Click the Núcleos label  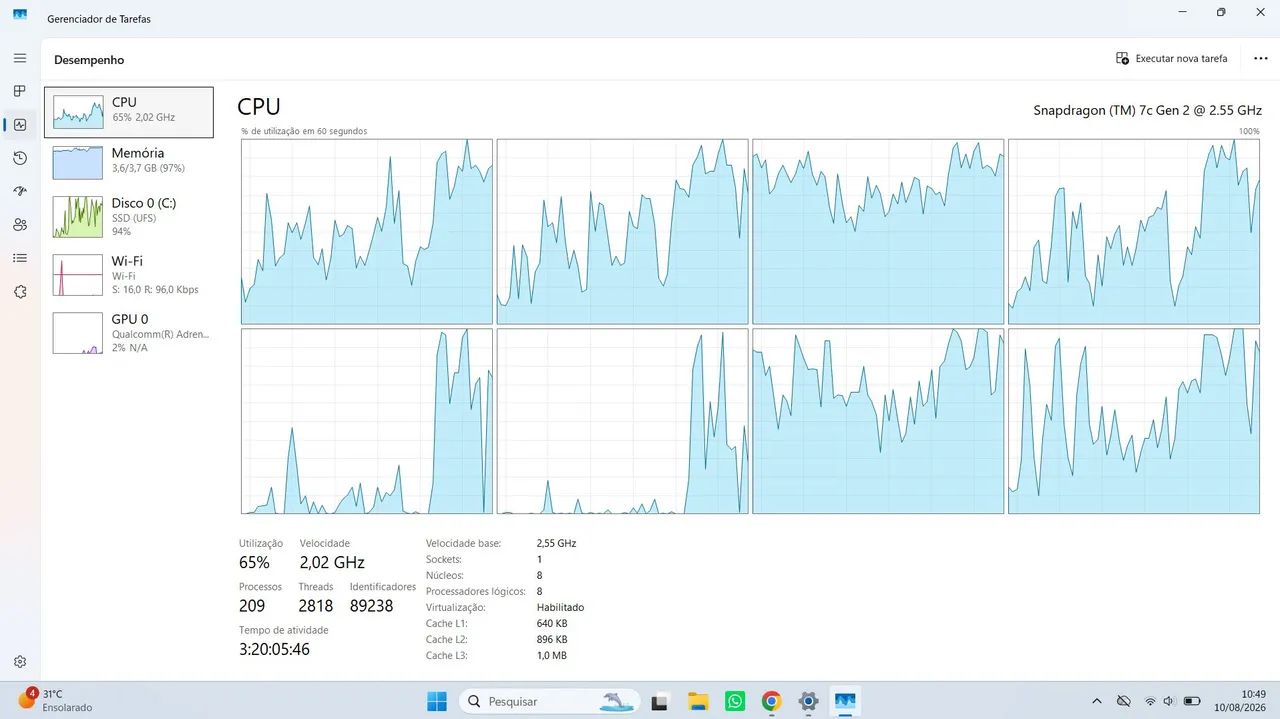(444, 575)
